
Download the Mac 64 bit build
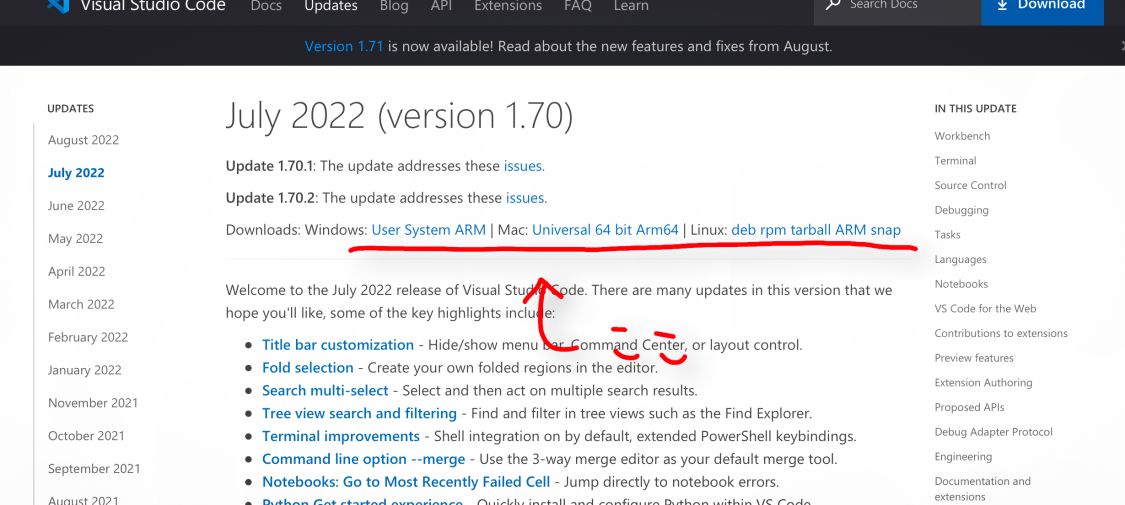click(613, 230)
